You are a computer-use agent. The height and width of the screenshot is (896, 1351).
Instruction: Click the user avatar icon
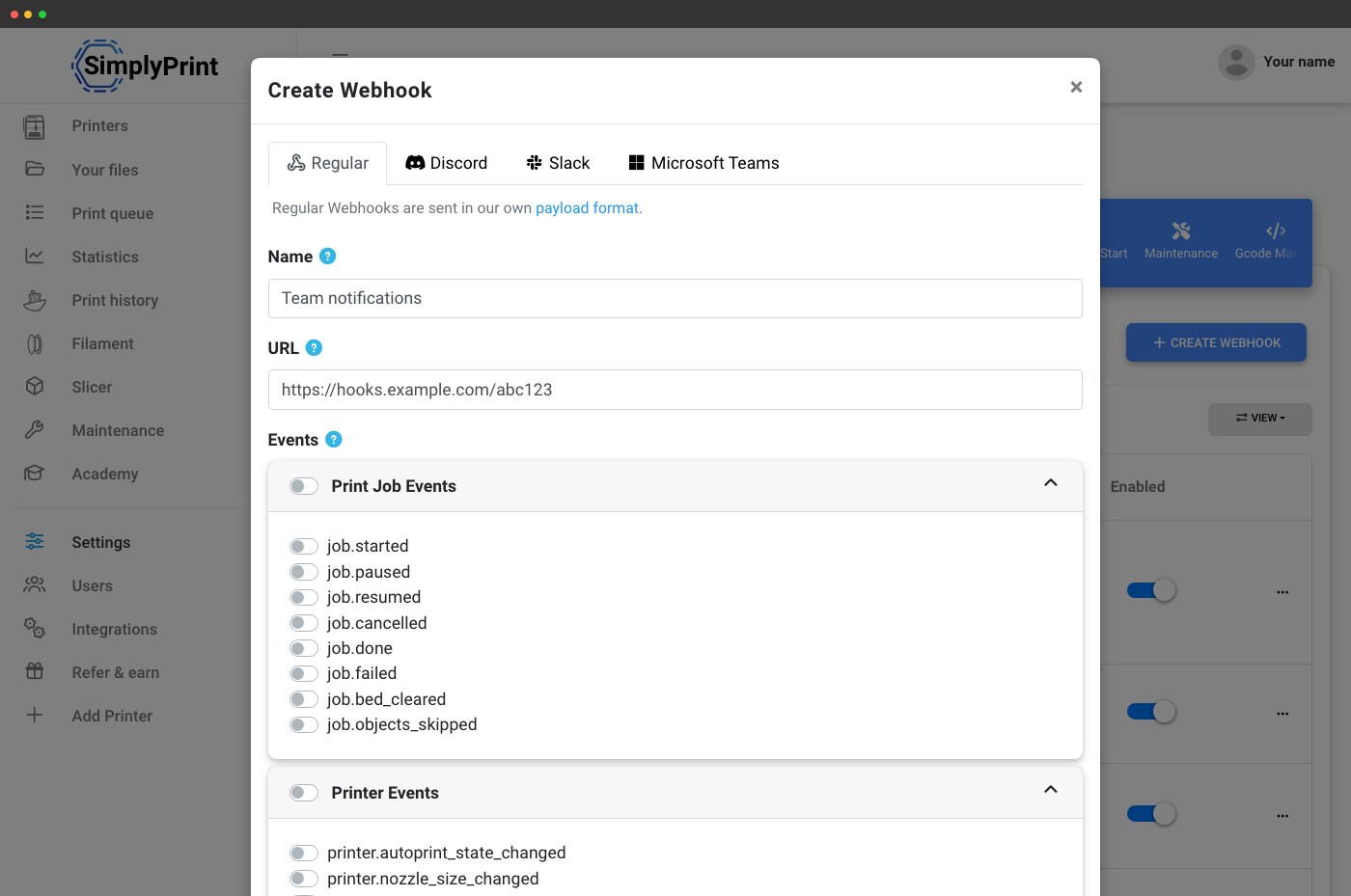(x=1236, y=62)
